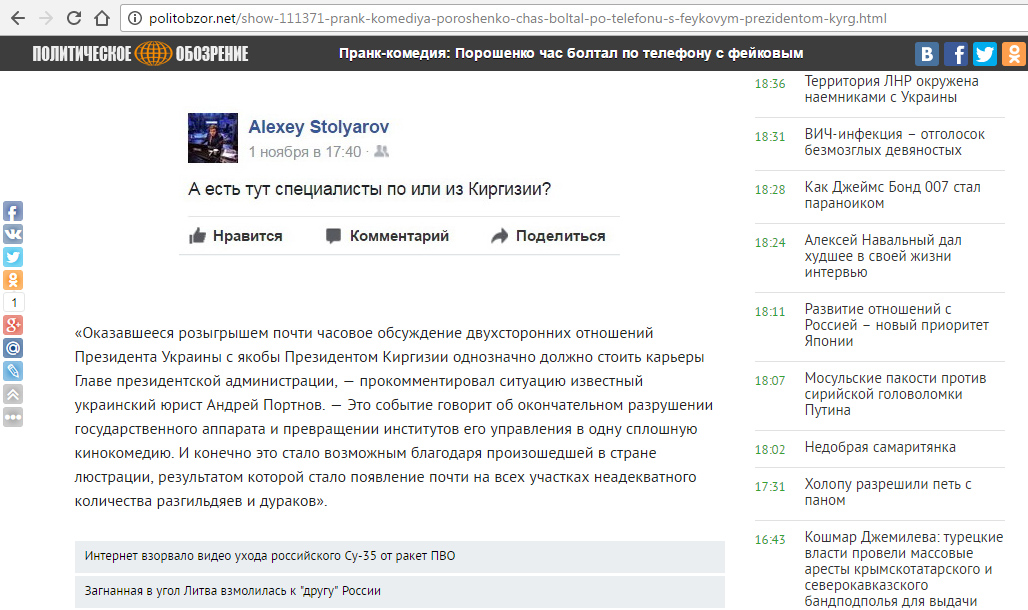Viewport: 1028px width, 610px height.
Task: Click Поделиться to share the post
Action: 548,236
